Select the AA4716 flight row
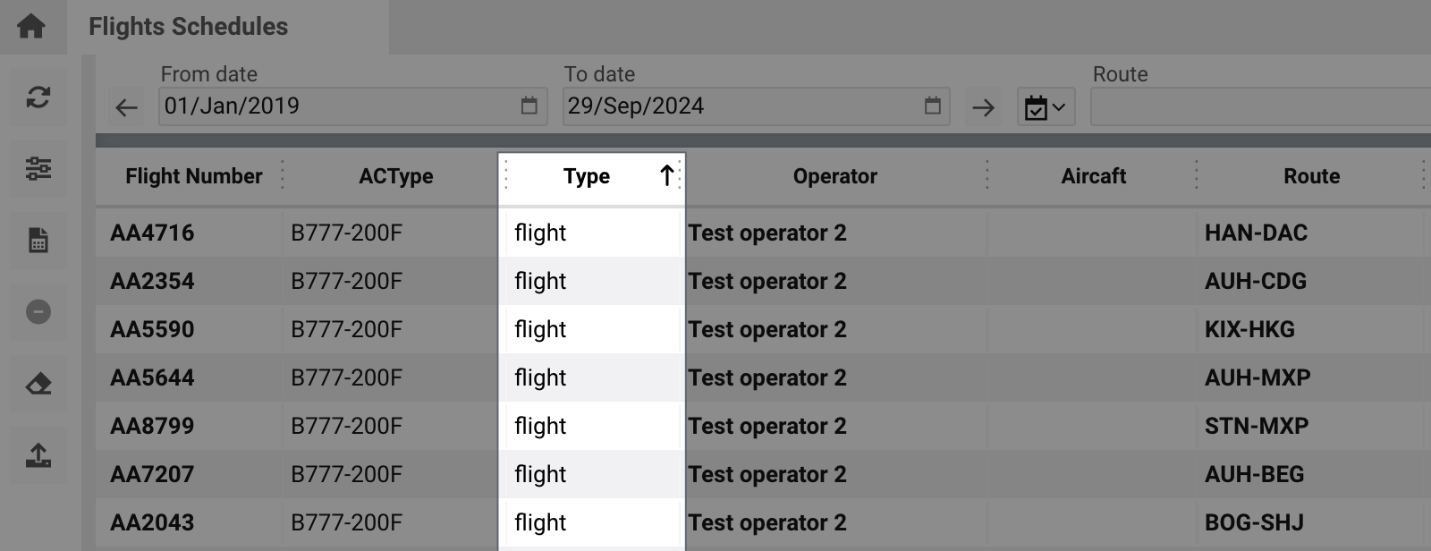Image resolution: width=1431 pixels, height=551 pixels. pos(152,234)
